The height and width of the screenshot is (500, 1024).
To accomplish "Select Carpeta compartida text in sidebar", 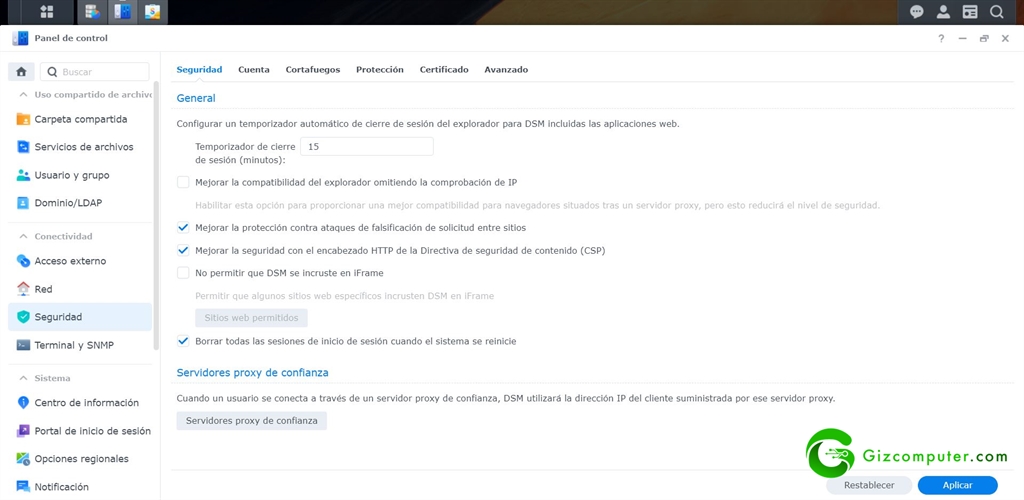I will point(81,119).
